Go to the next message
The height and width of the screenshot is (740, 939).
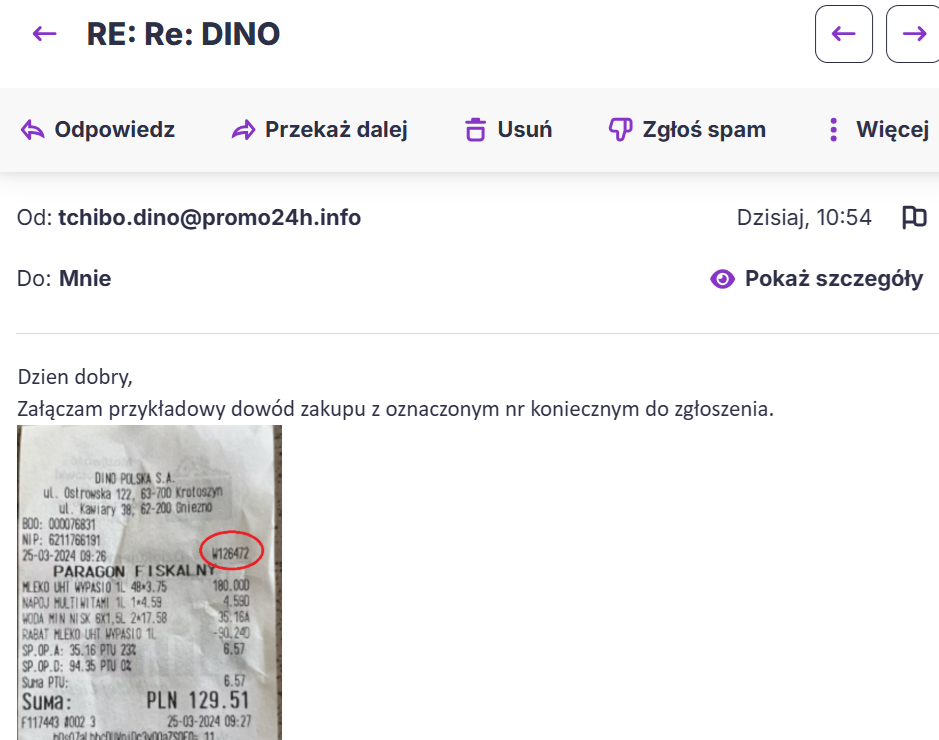pos(913,34)
